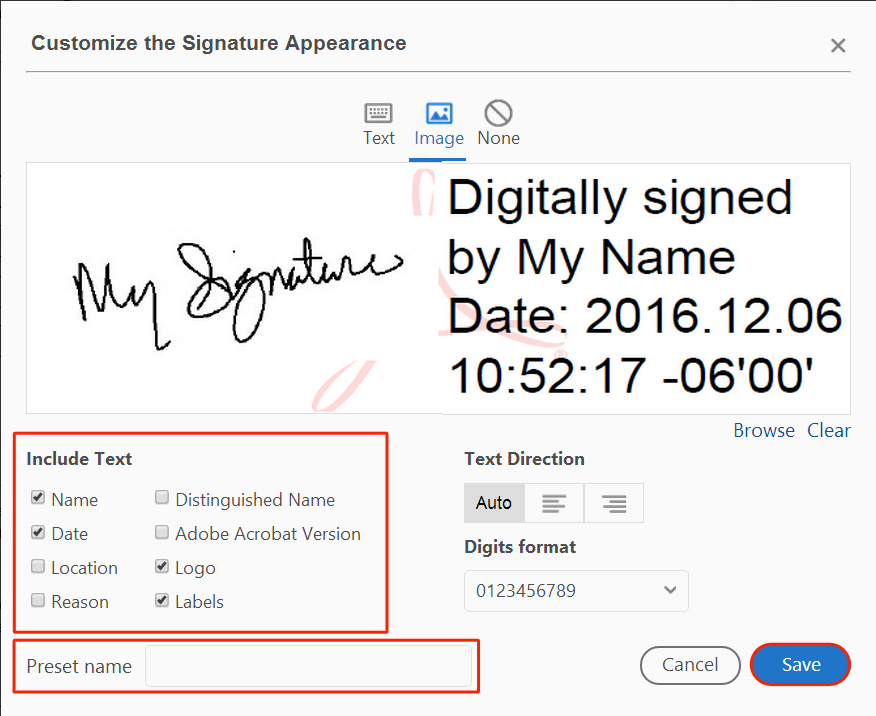876x716 pixels.
Task: Disable the Logo checkbox
Action: tap(162, 566)
